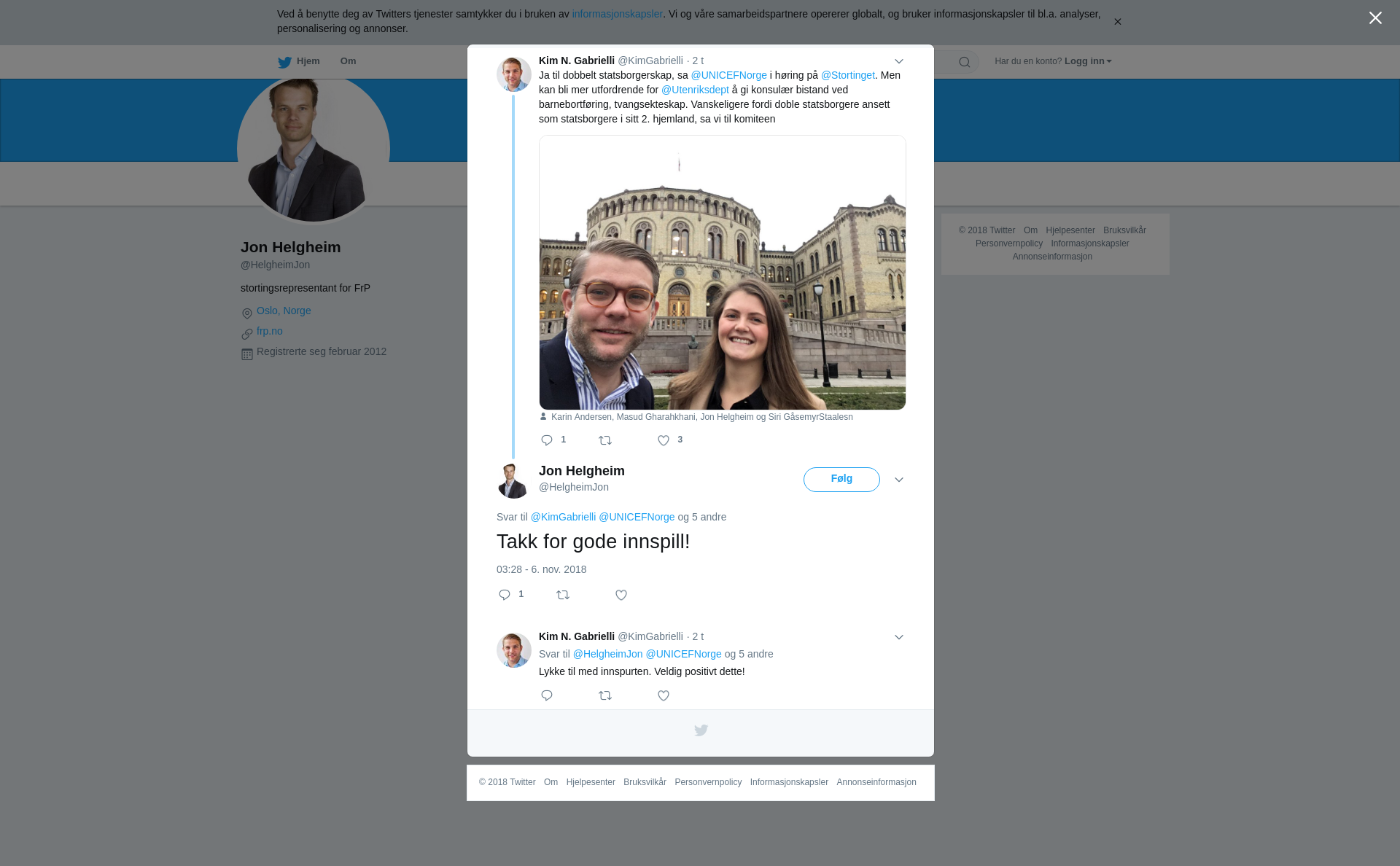Retweet Kim's 'Lykke til med innspurten' tweet
Screen dimensions: 1400x866
(605, 695)
